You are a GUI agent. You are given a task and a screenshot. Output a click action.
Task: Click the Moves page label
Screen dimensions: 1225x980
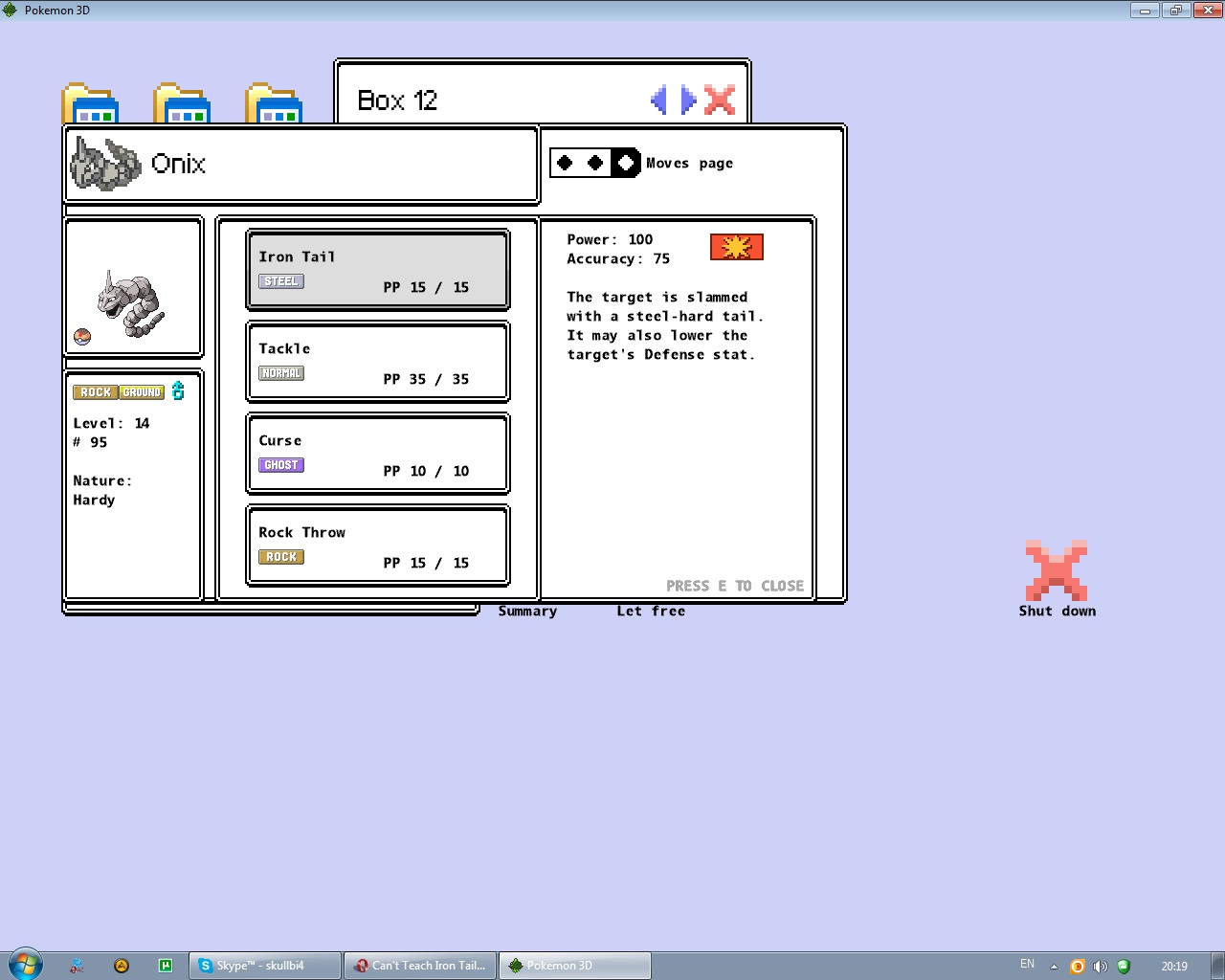tap(689, 163)
